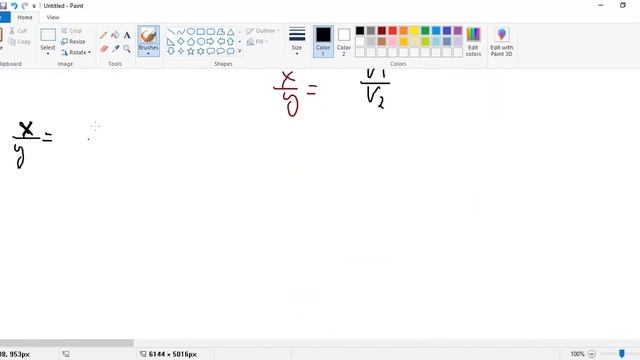Image resolution: width=640 pixels, height=360 pixels.
Task: Pick the dark red color swatch
Action: point(382,31)
